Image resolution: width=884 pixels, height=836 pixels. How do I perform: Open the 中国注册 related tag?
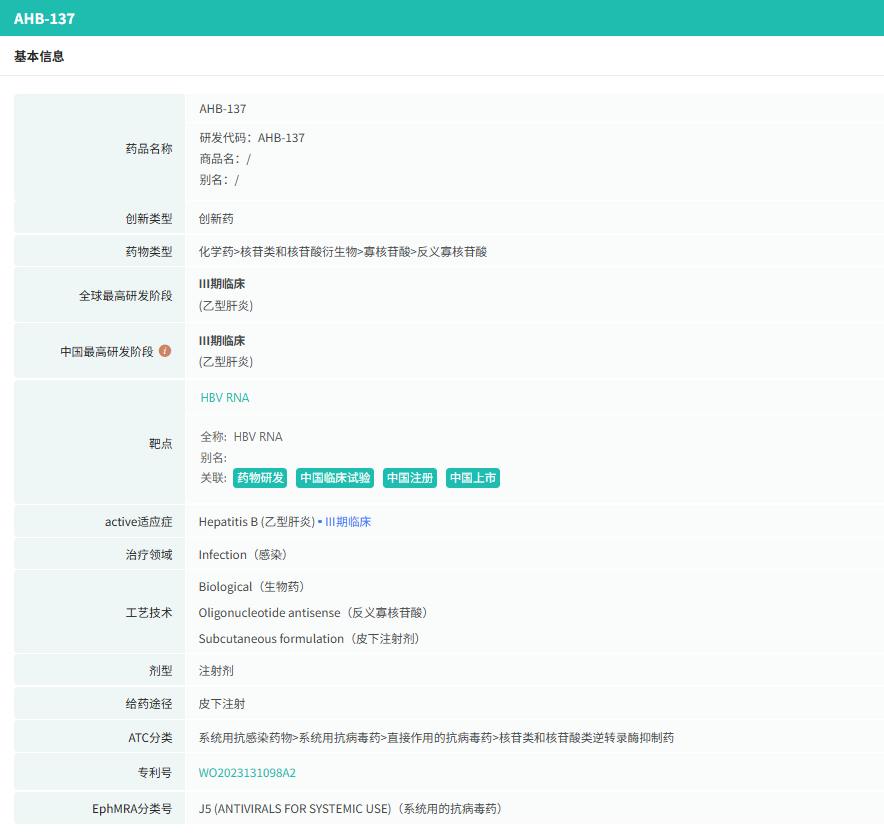(x=410, y=478)
